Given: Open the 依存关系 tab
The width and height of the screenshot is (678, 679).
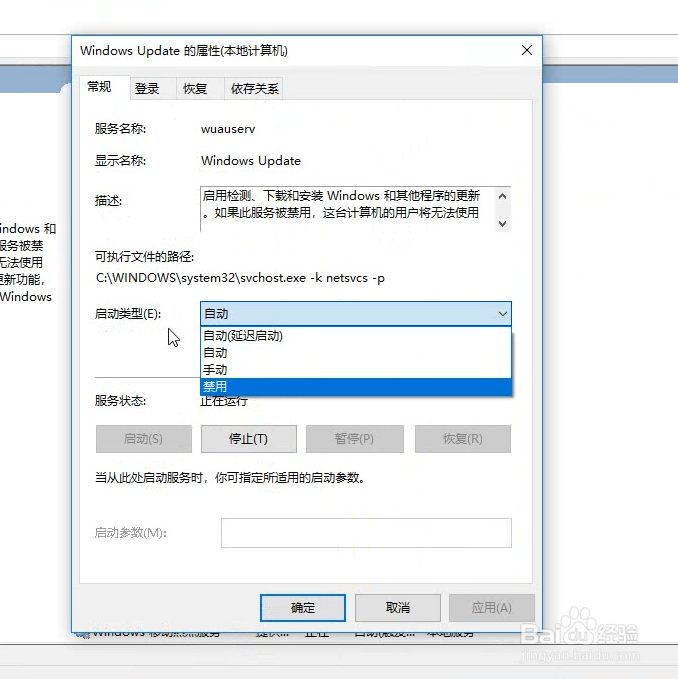Looking at the screenshot, I should point(254,89).
